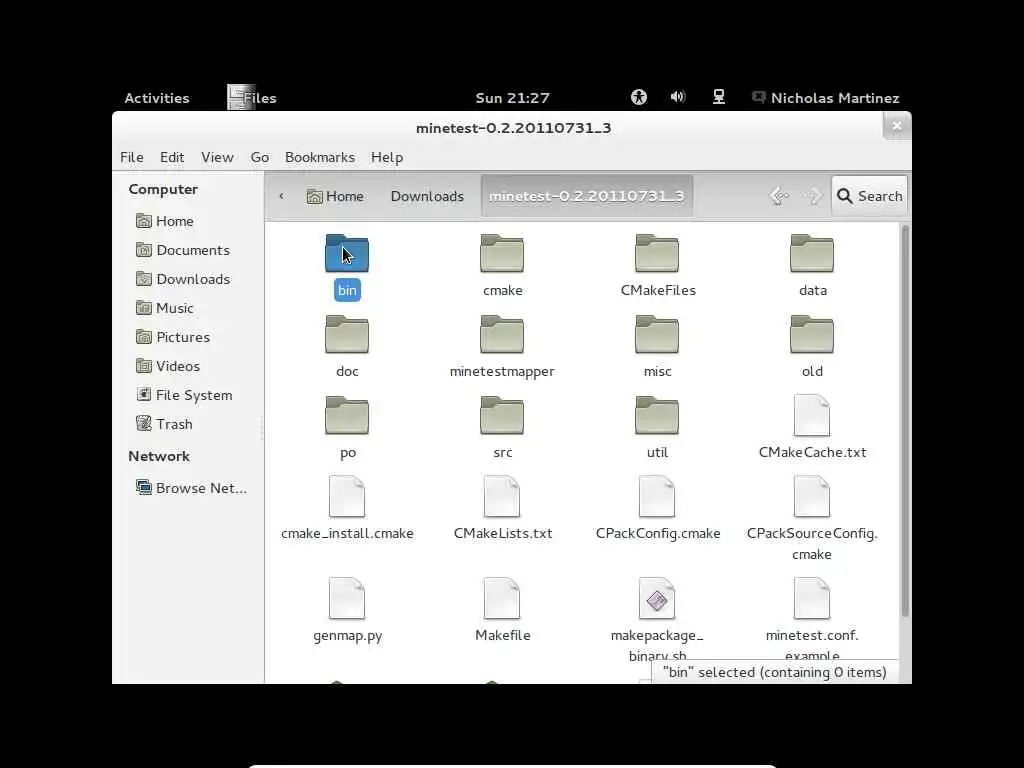
Task: Open Documents in the sidebar
Action: (183, 250)
